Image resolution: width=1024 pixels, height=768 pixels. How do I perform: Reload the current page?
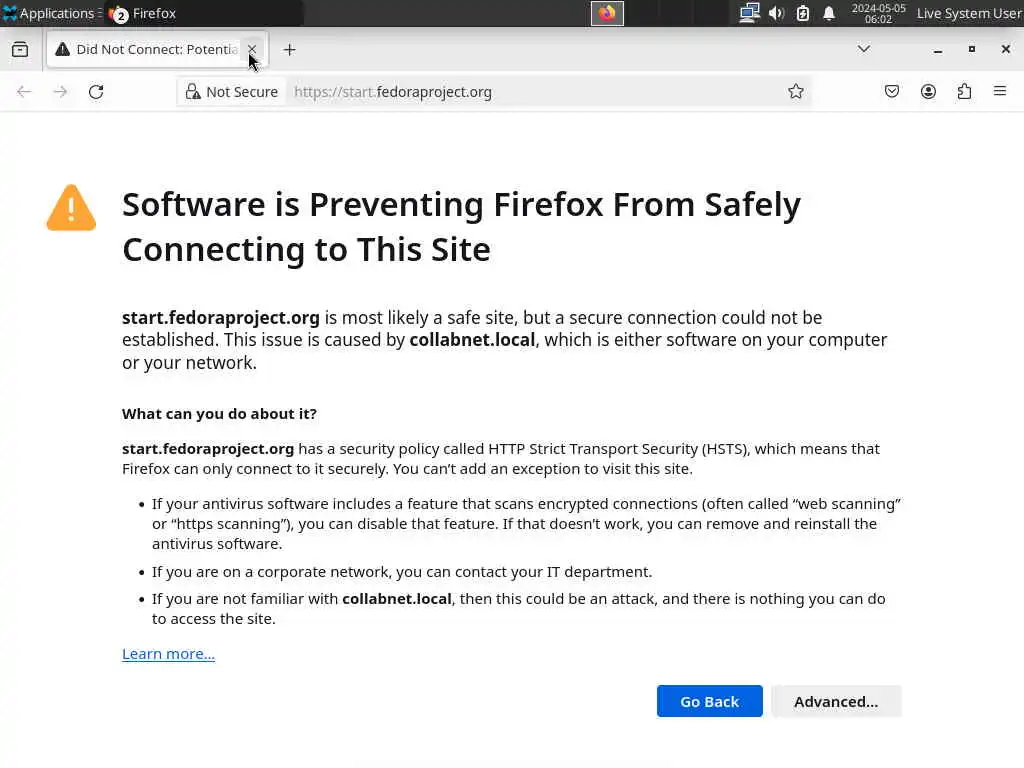click(96, 92)
